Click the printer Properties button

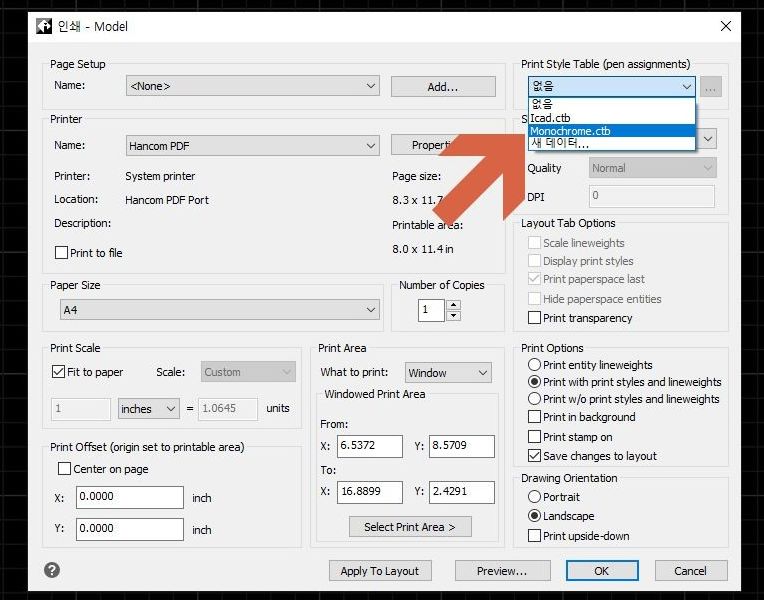[x=429, y=145]
